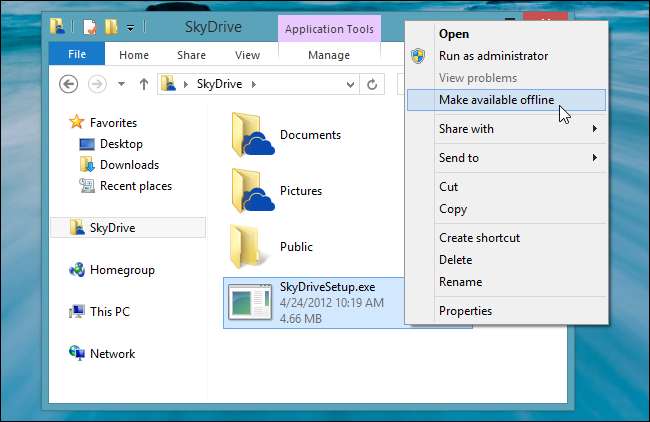The height and width of the screenshot is (422, 650).
Task: Click the 4/24/2012 10:19 AM date text
Action: click(x=332, y=303)
